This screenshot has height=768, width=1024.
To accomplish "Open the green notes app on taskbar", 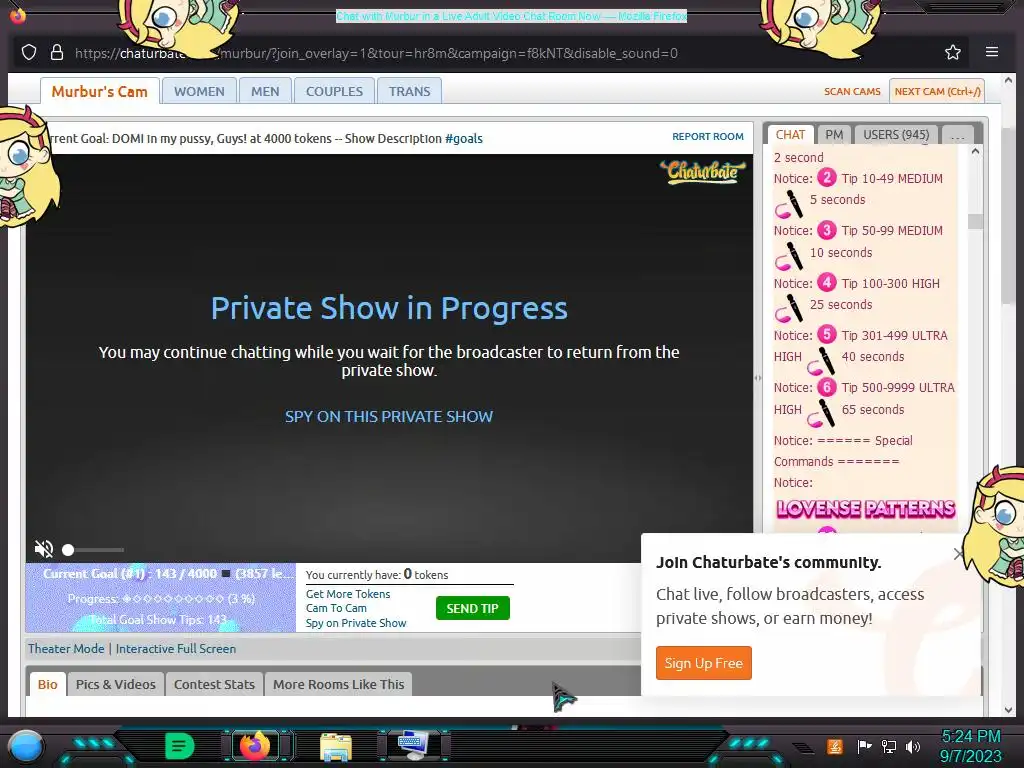I will click(x=180, y=746).
